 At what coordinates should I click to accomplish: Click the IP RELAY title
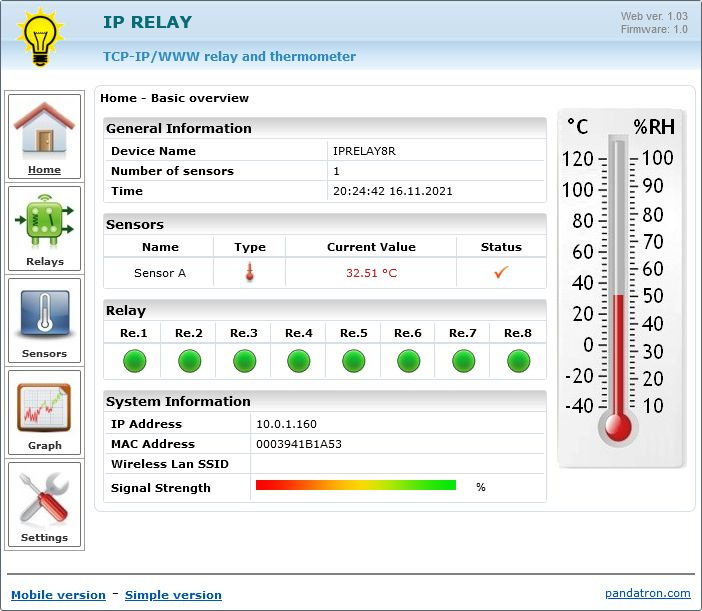click(147, 22)
